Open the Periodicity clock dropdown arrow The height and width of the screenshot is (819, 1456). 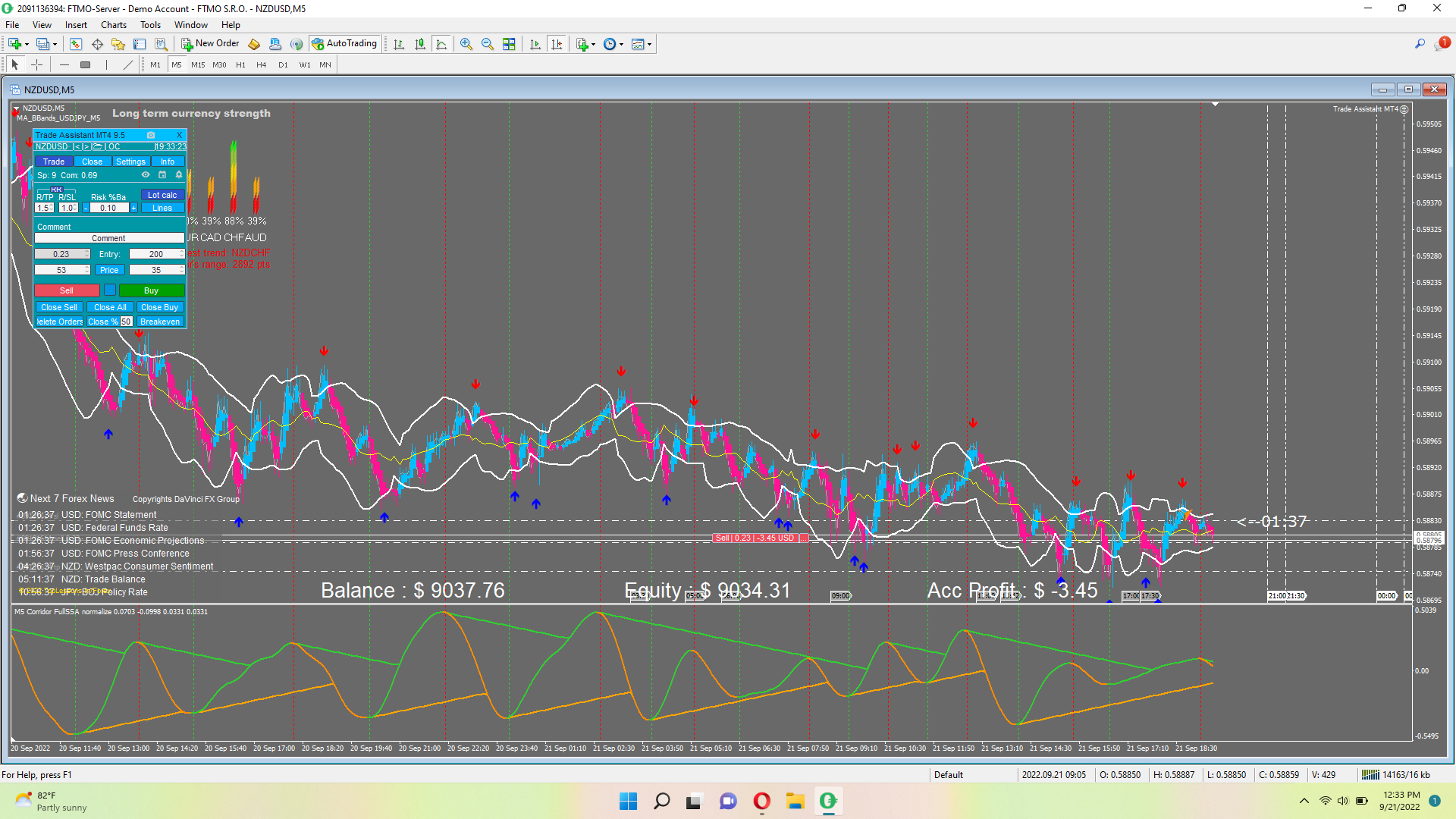[x=622, y=44]
